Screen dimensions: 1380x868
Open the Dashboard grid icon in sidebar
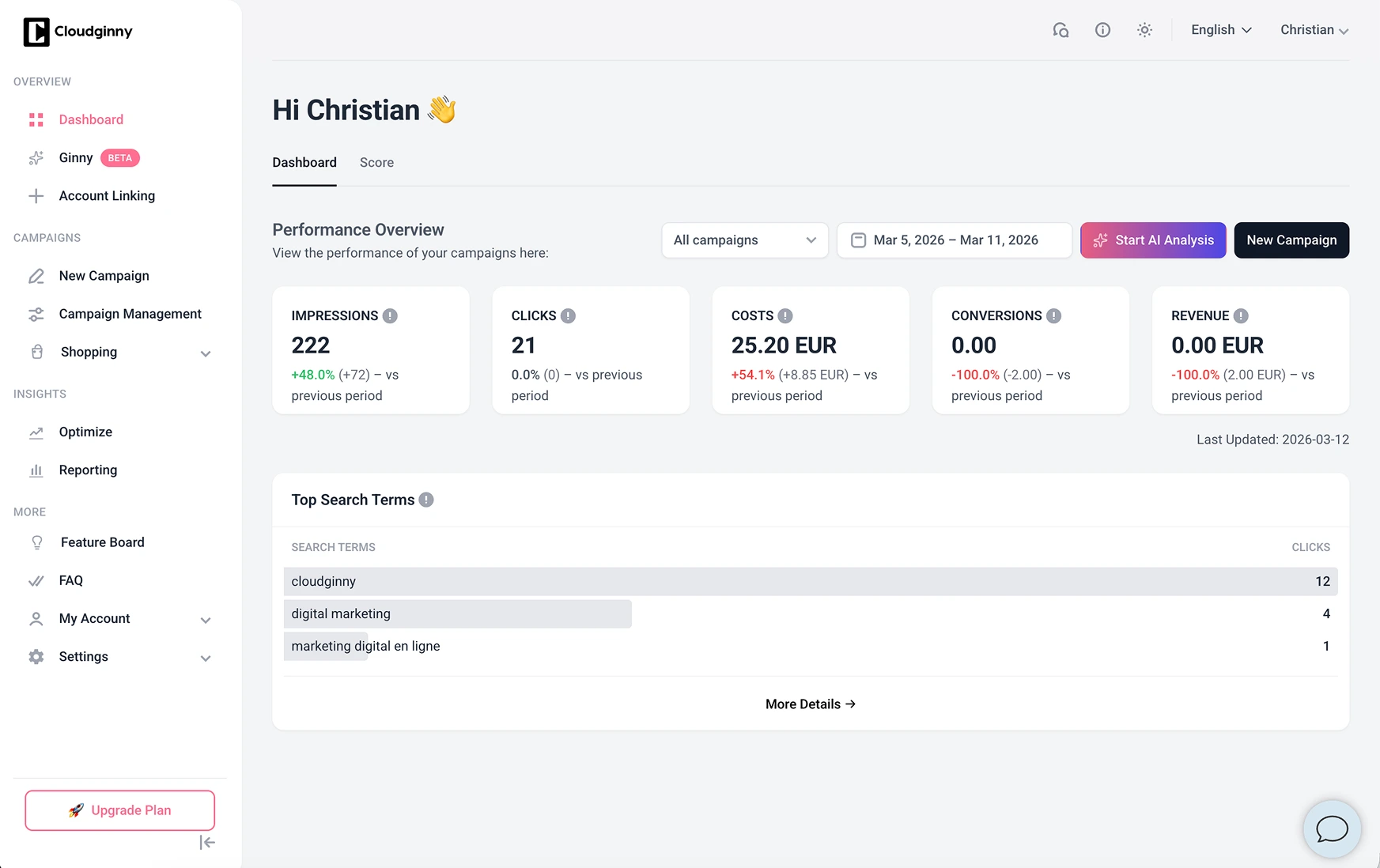[36, 119]
